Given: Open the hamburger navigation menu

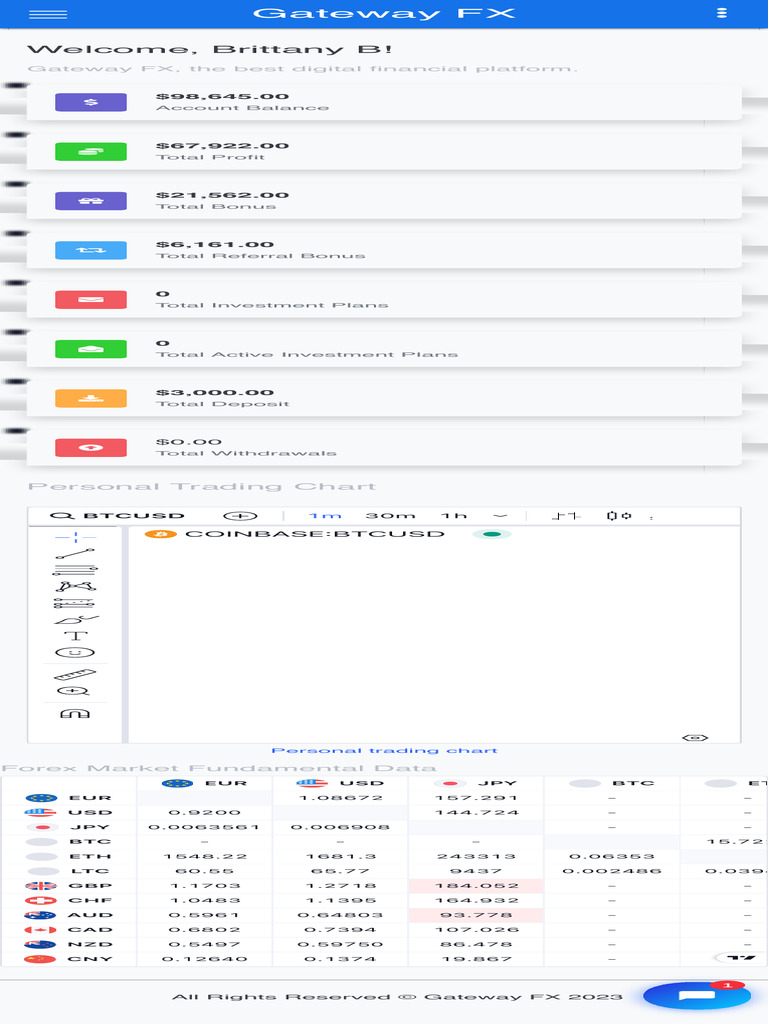Looking at the screenshot, I should coord(48,14).
